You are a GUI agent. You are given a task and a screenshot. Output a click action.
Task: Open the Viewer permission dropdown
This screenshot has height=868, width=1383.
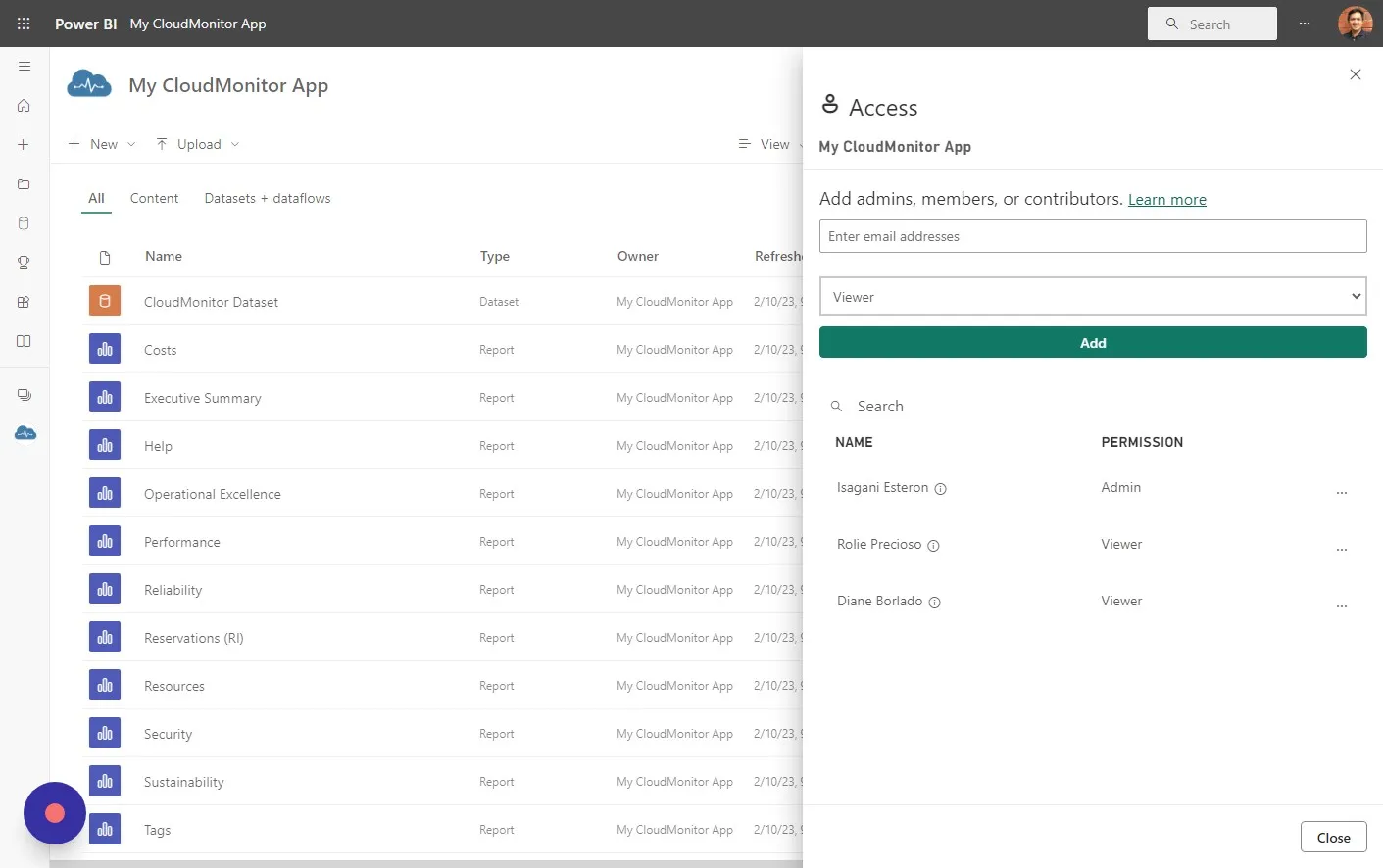(x=1093, y=297)
